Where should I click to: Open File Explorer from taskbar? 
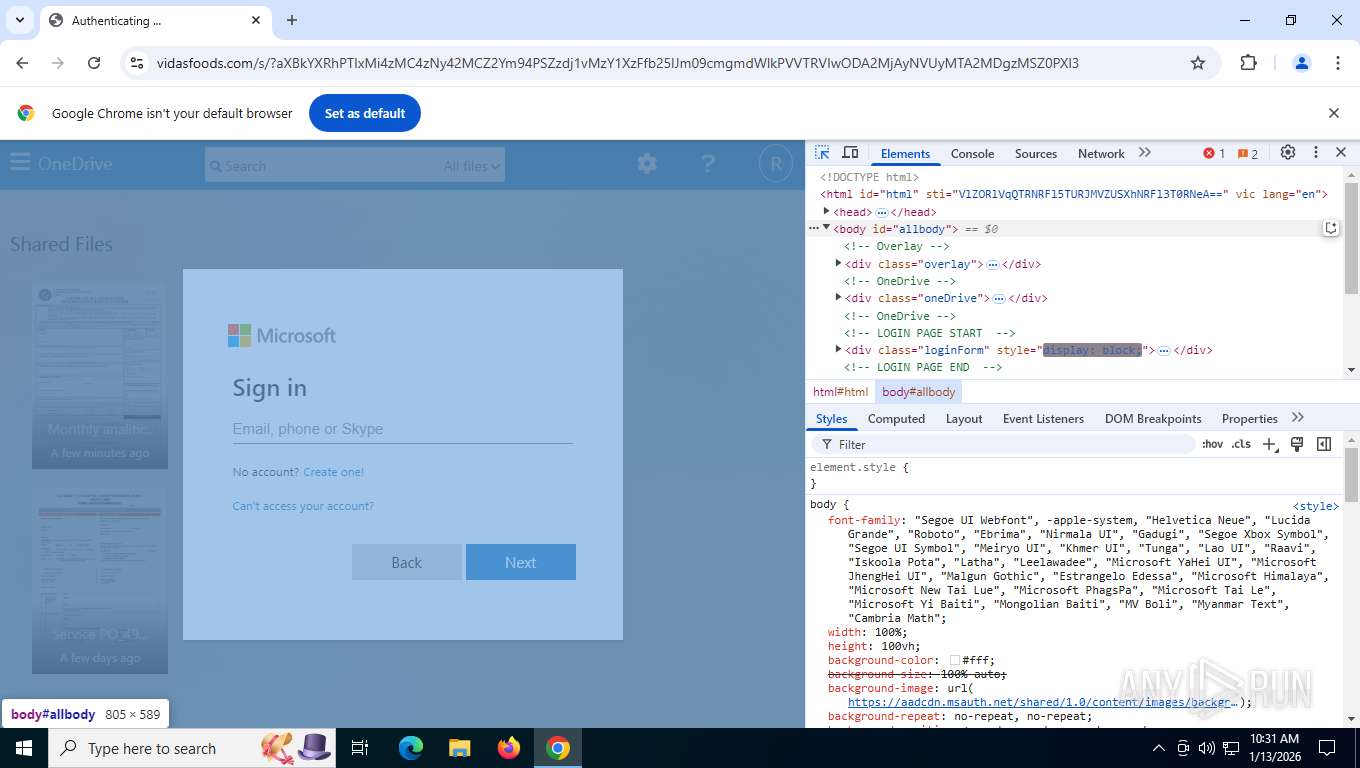(459, 748)
